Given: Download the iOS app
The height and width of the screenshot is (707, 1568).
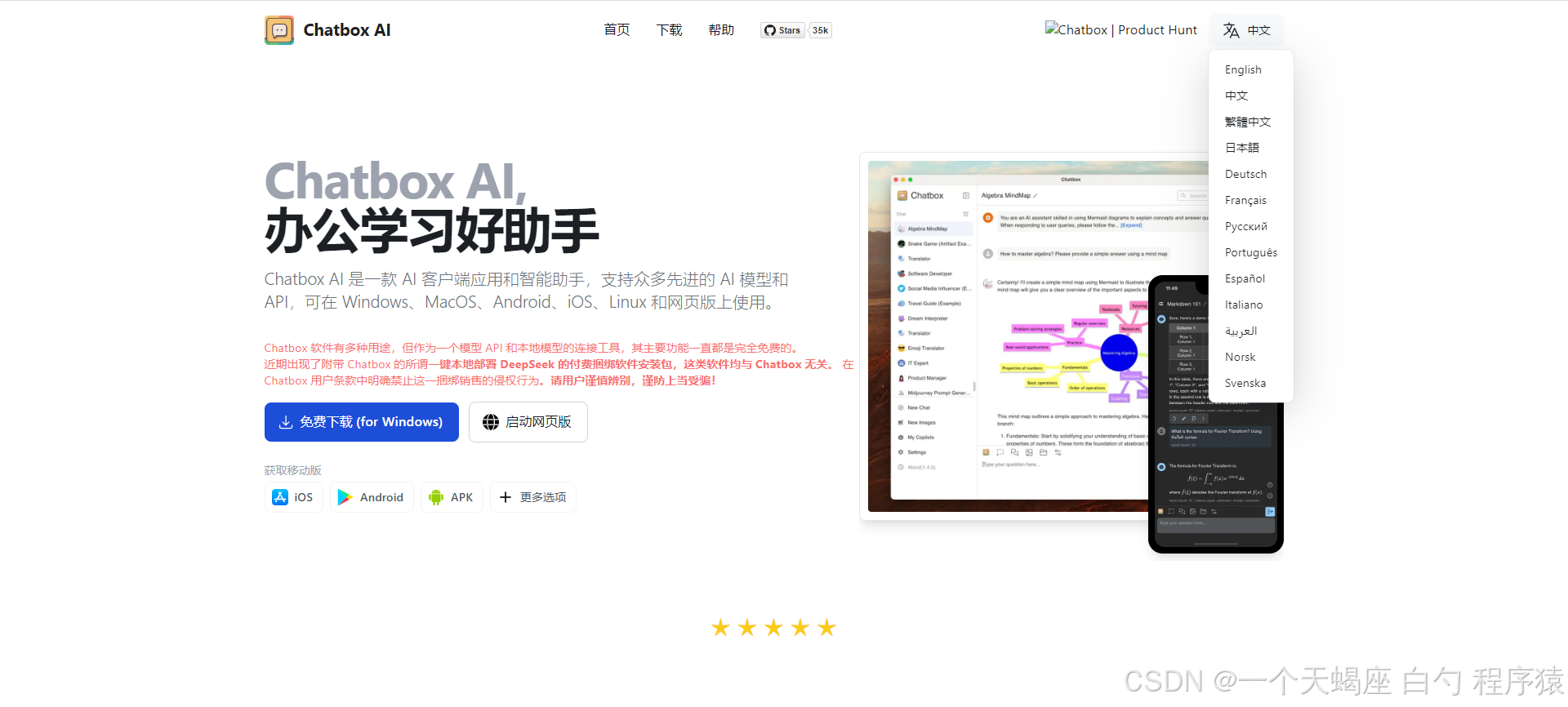Looking at the screenshot, I should pyautogui.click(x=293, y=497).
